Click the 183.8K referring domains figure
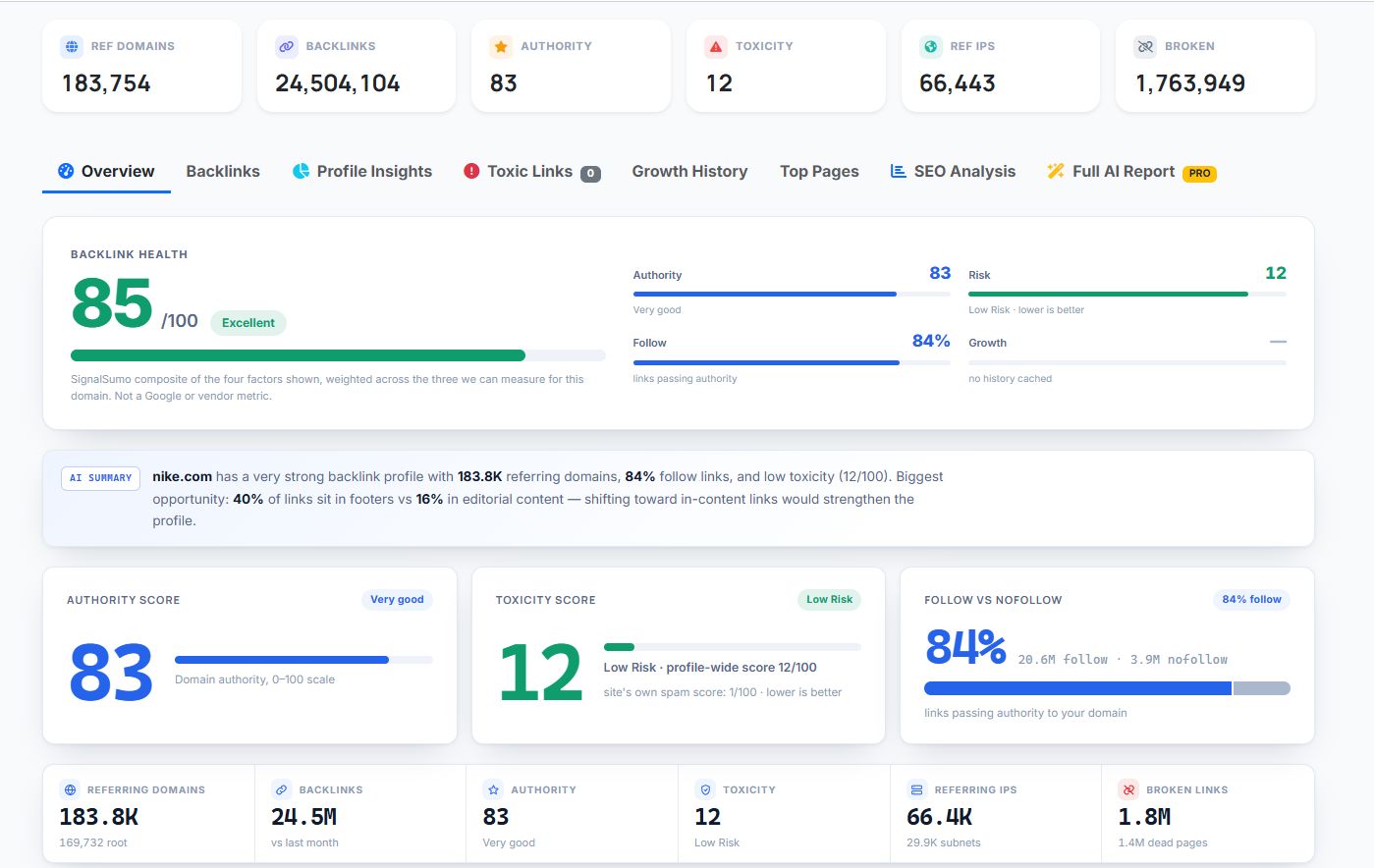This screenshot has height=868, width=1374. point(99,817)
